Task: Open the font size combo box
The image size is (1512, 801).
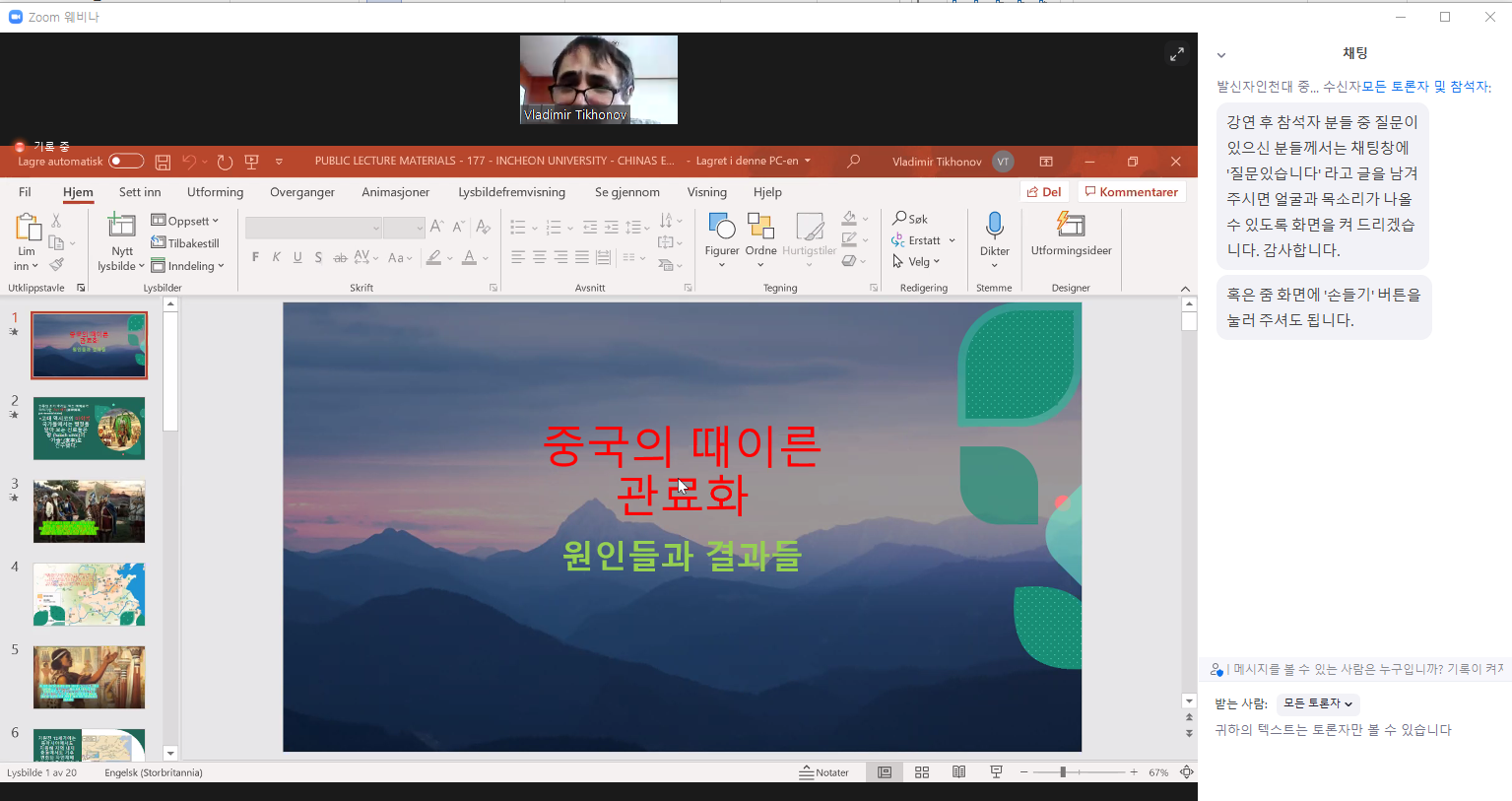Action: [x=404, y=228]
